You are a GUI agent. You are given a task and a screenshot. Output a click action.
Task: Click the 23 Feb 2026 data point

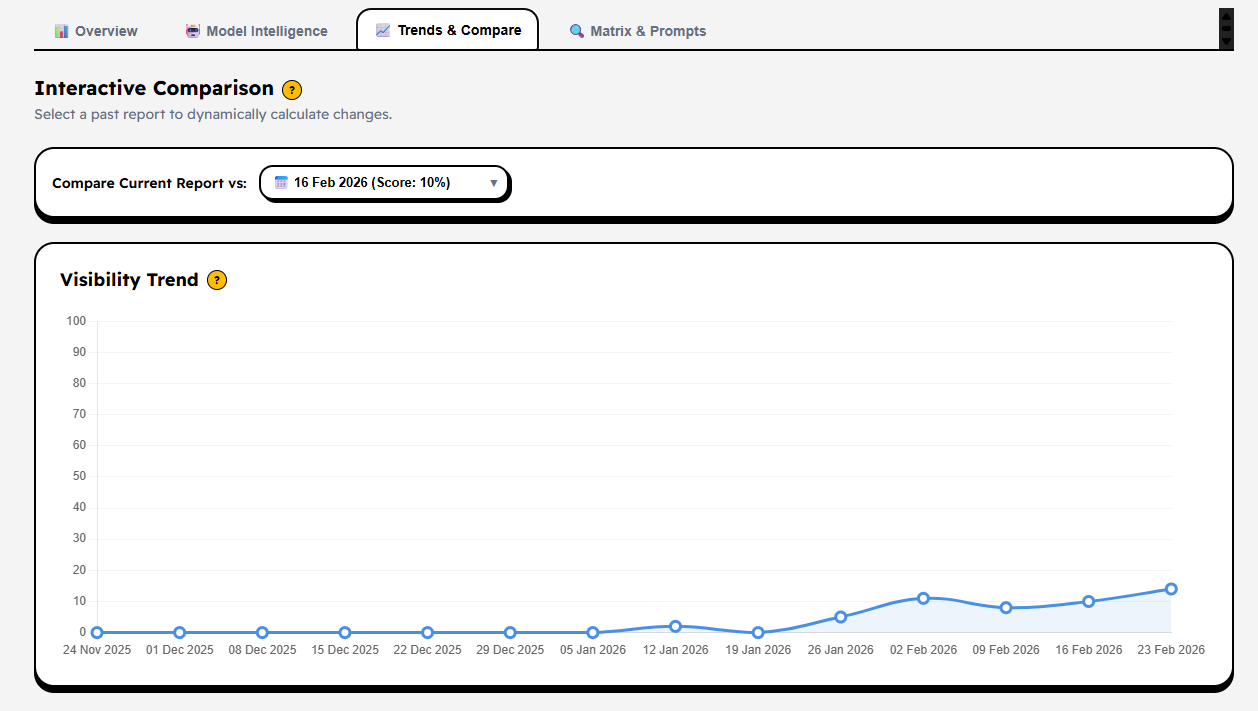tap(1171, 589)
